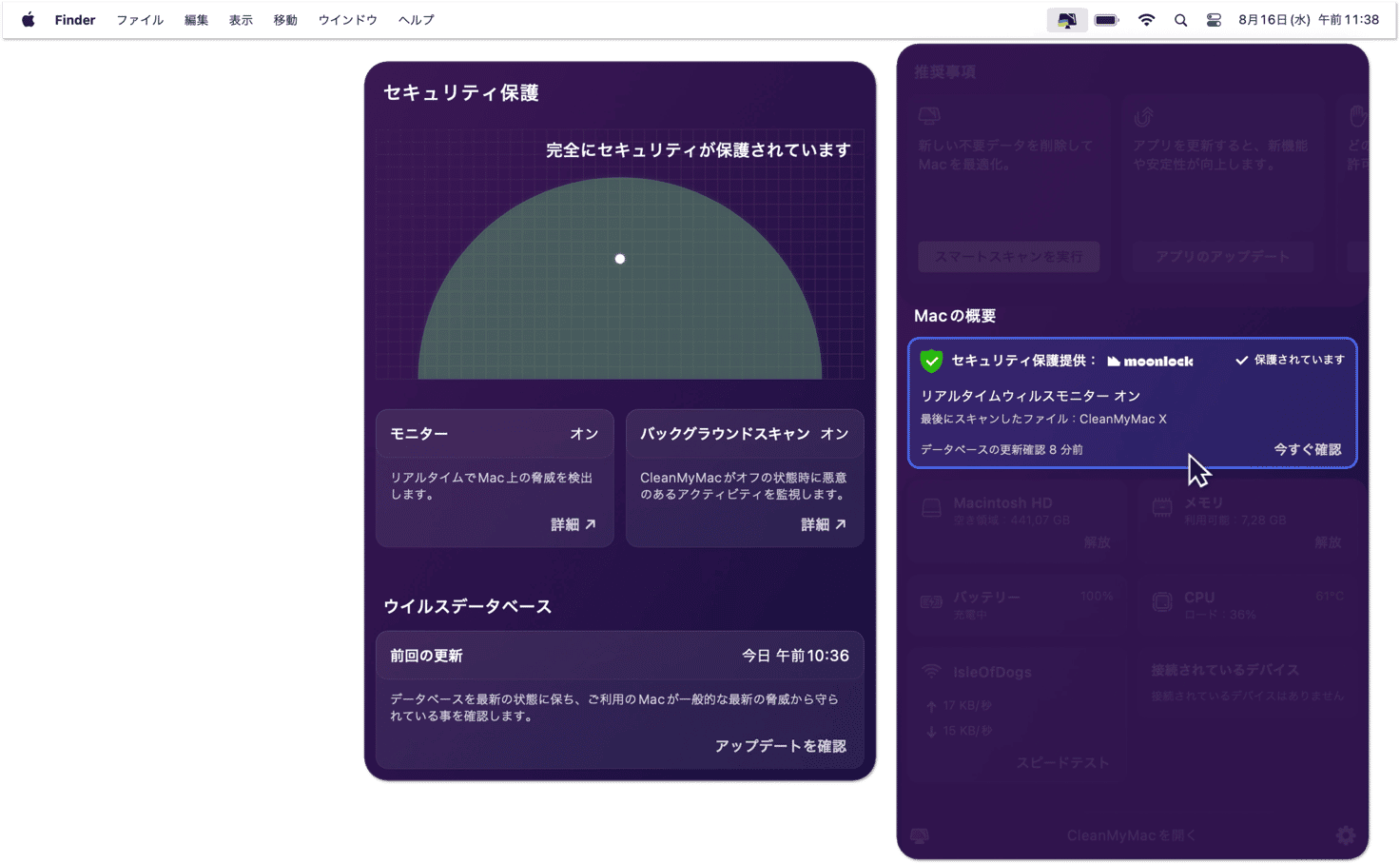Image resolution: width=1400 pixels, height=864 pixels.
Task: Click the IsleOfDogs Wi-Fi icon
Action: click(x=931, y=672)
